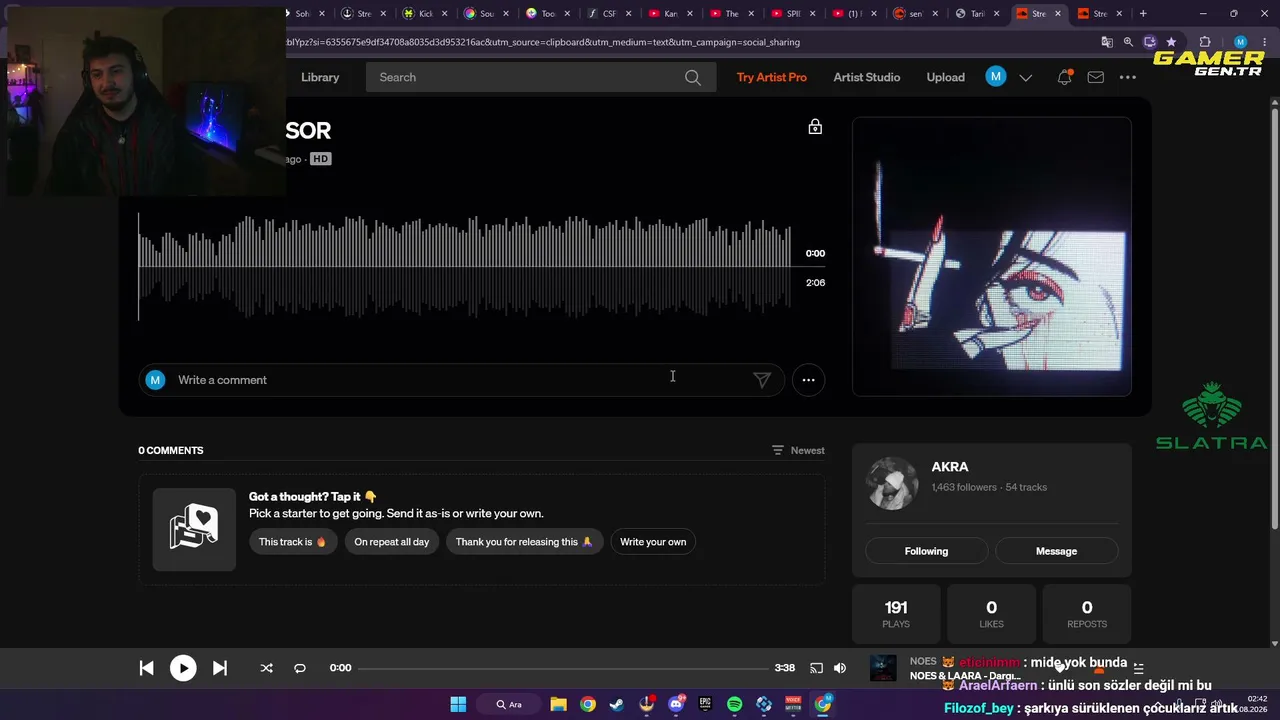Image resolution: width=1280 pixels, height=720 pixels.
Task: Send the comment with the paper plane icon
Action: click(762, 380)
